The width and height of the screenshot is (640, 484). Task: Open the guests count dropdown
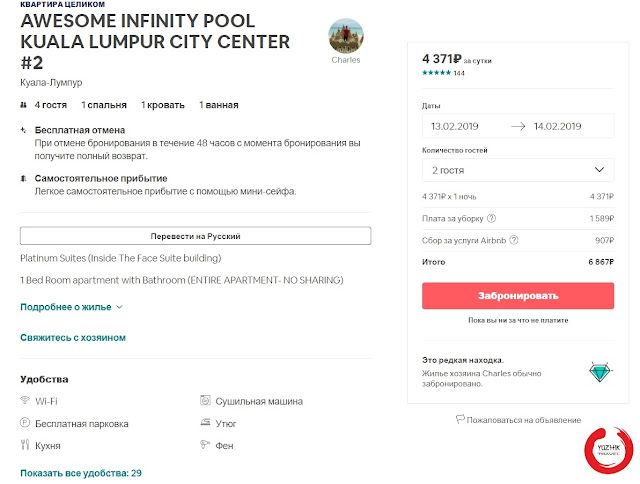click(x=517, y=170)
